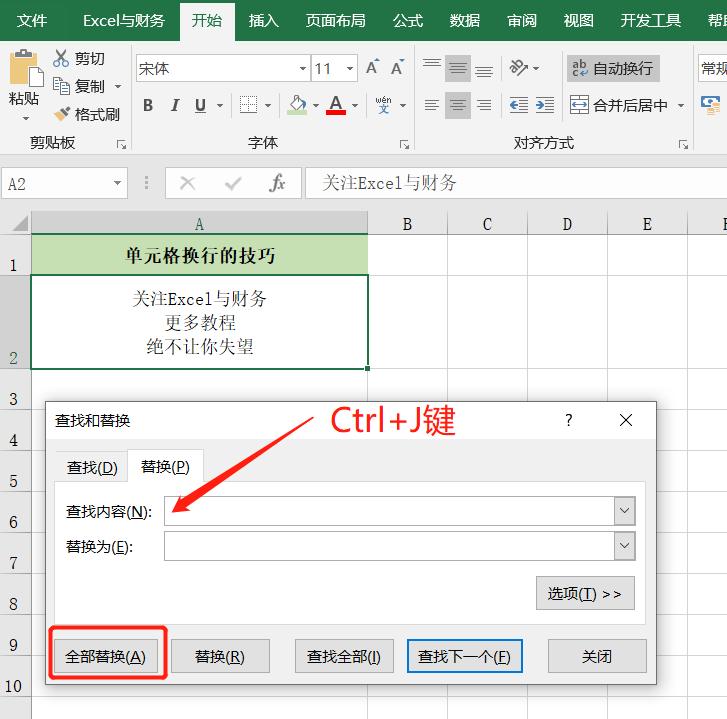Open the paste options dropdown arrow
Screen dimensions: 727x719
26,119
